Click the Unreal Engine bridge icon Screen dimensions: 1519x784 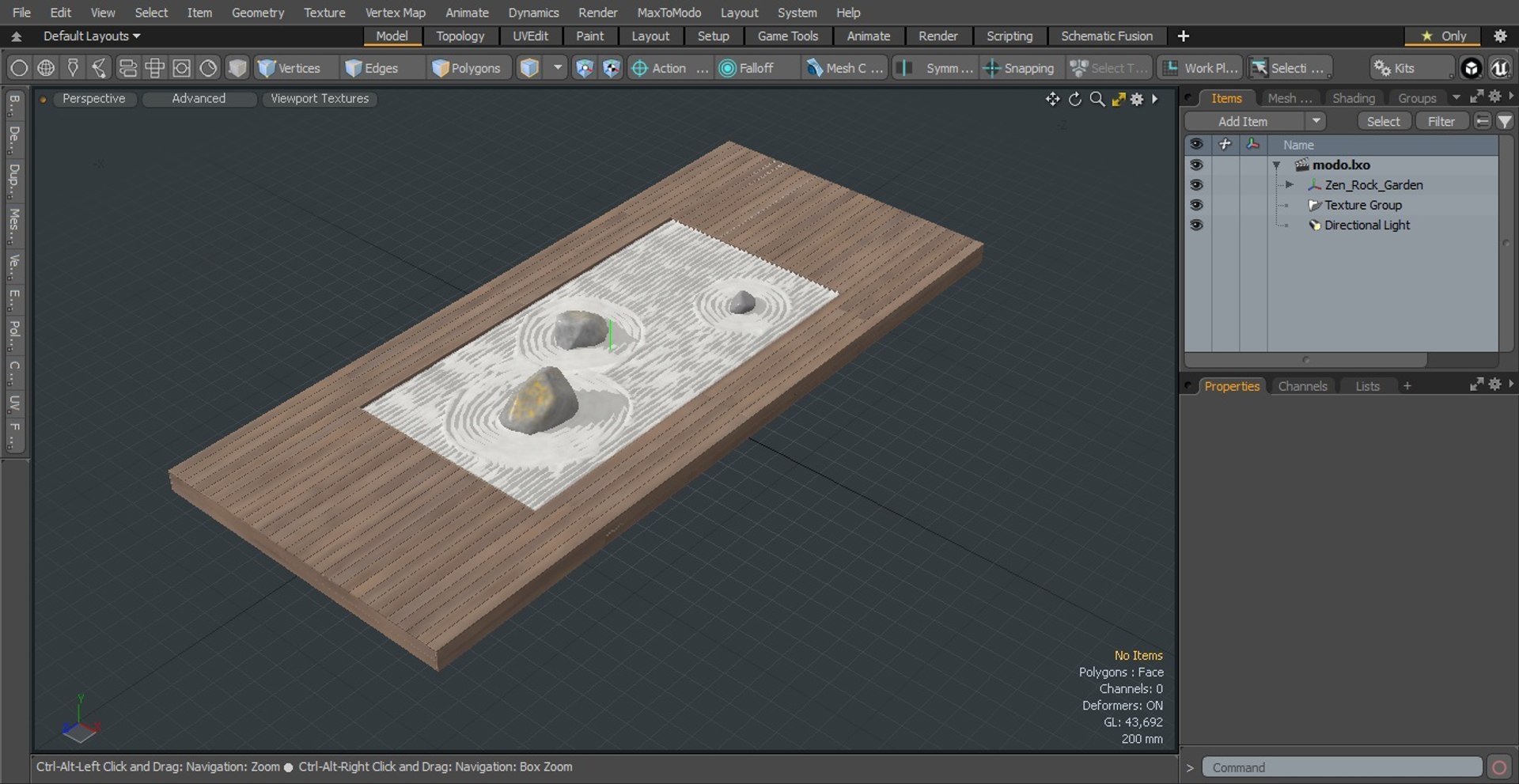point(1500,68)
